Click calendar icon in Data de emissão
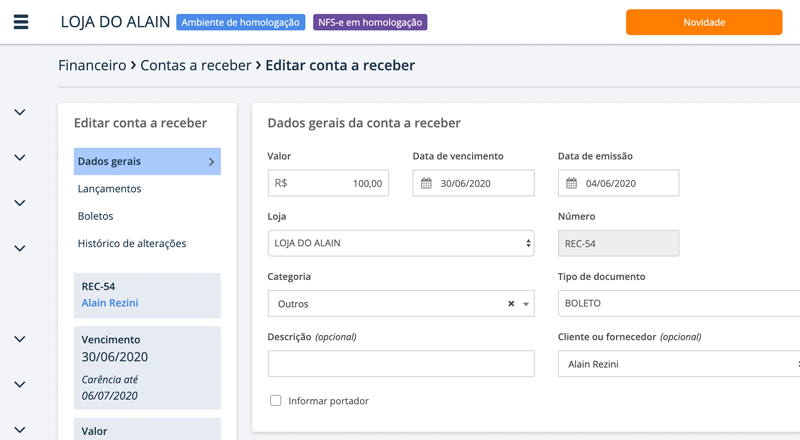This screenshot has width=800, height=440. tap(571, 184)
